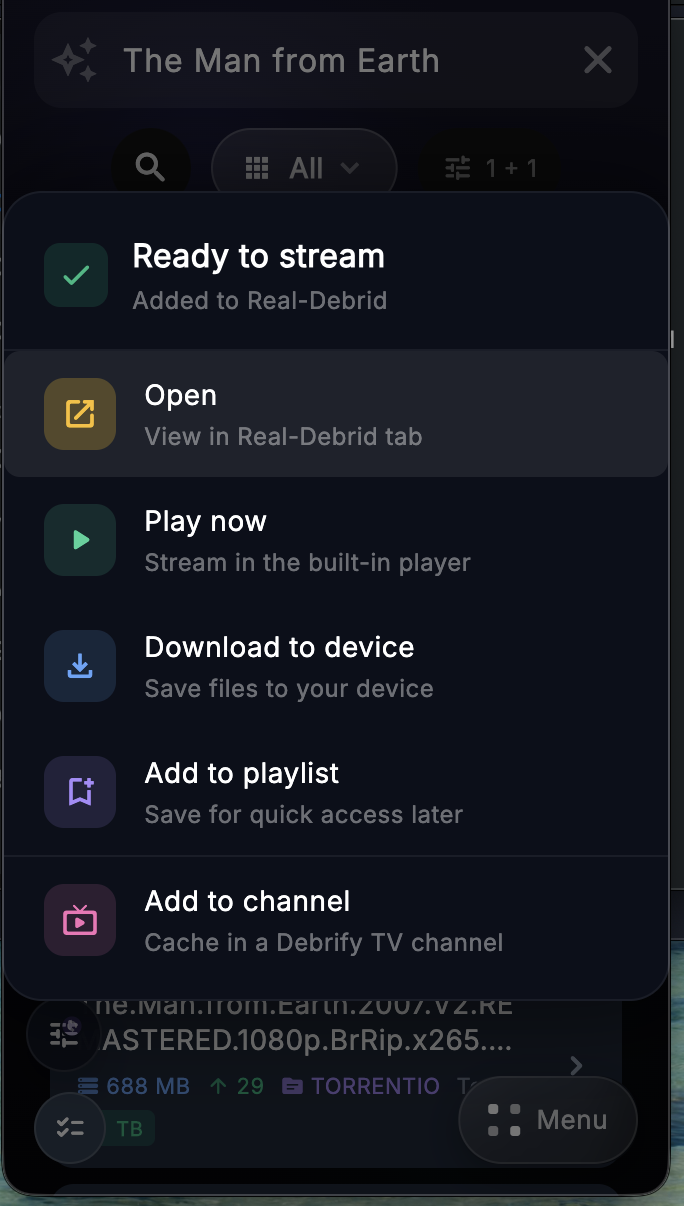Open the Menu button at bottom right
684x1206 pixels.
click(548, 1120)
